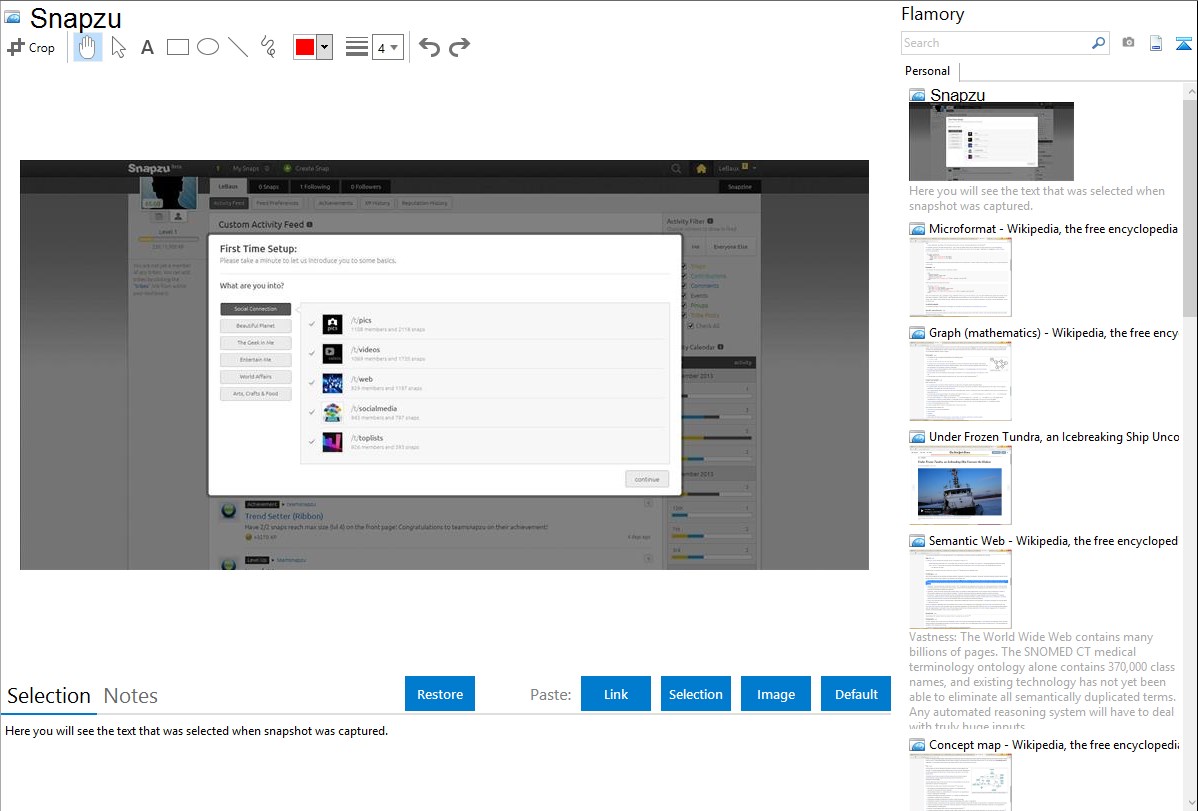1198x811 pixels.
Task: Click the red color swatch
Action: pos(305,47)
